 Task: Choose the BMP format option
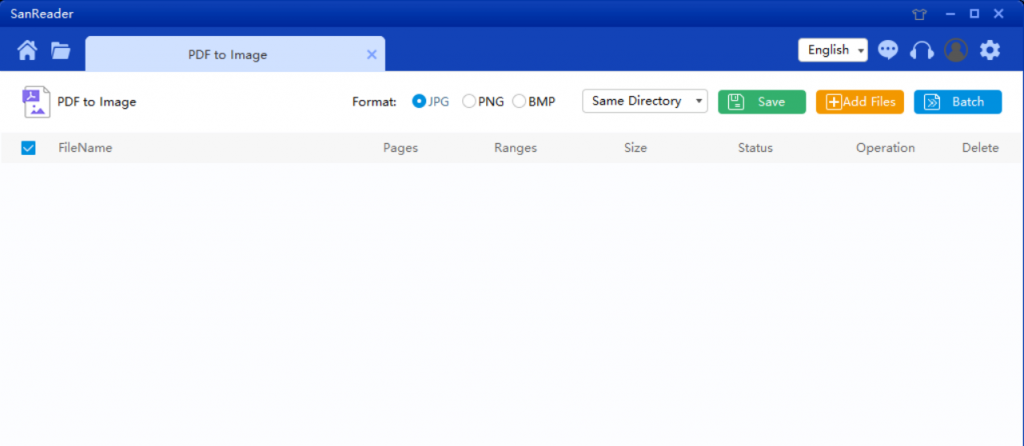click(x=519, y=101)
